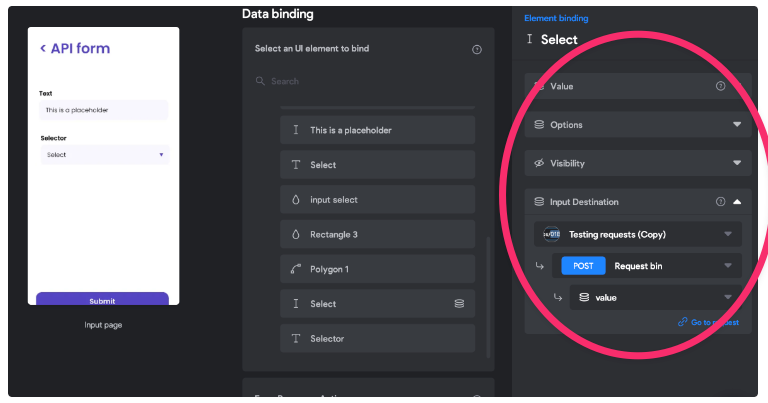
Task: Click the Submit button in the preview
Action: click(102, 299)
